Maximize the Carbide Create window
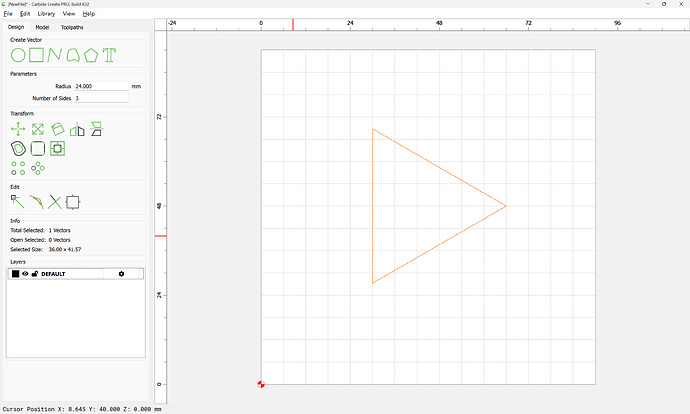690x414 pixels. [x=664, y=4]
